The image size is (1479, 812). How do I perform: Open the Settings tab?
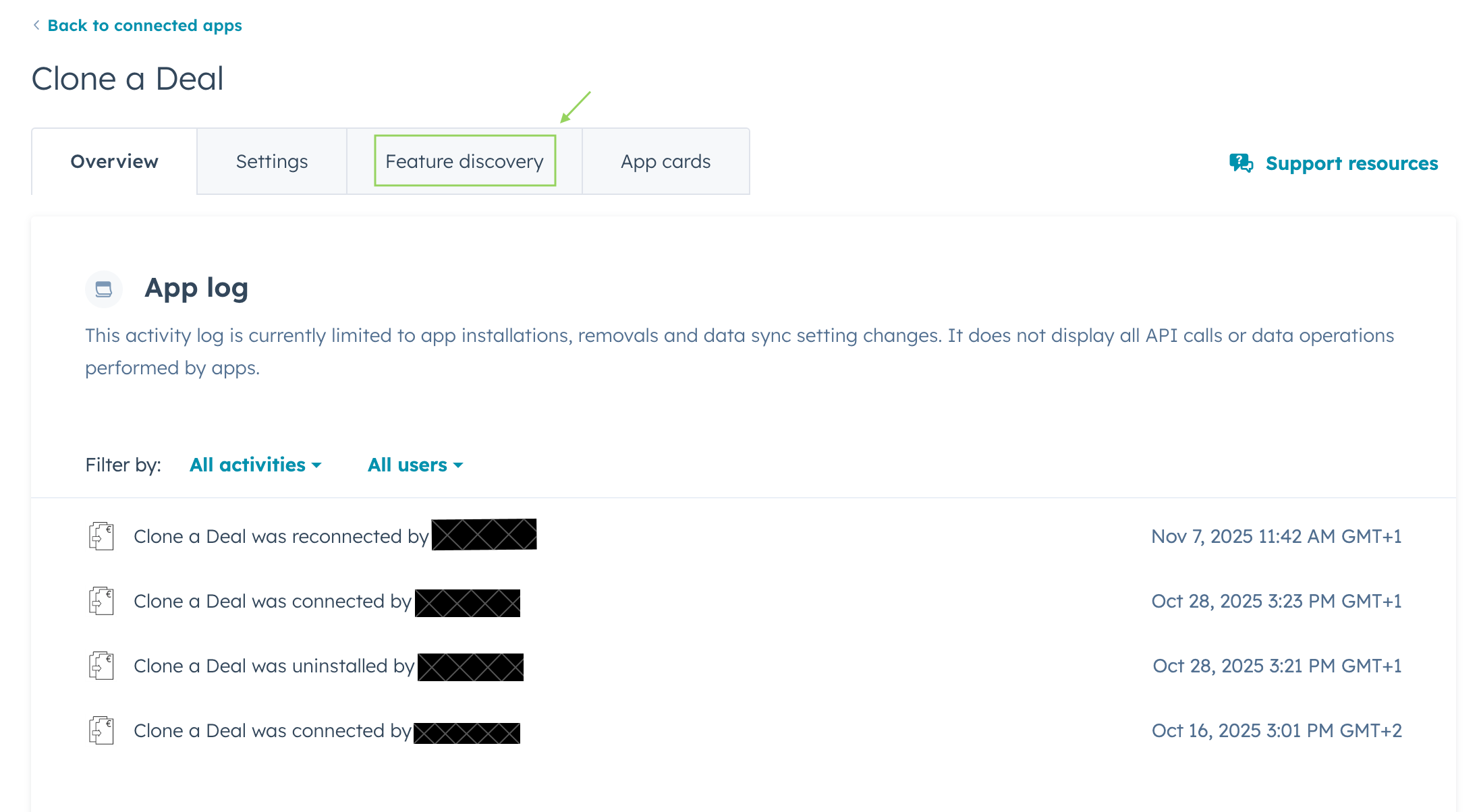pos(272,162)
